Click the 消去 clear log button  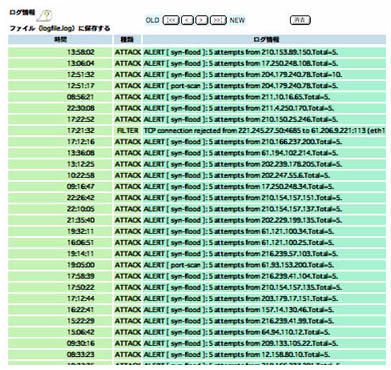pyautogui.click(x=300, y=20)
